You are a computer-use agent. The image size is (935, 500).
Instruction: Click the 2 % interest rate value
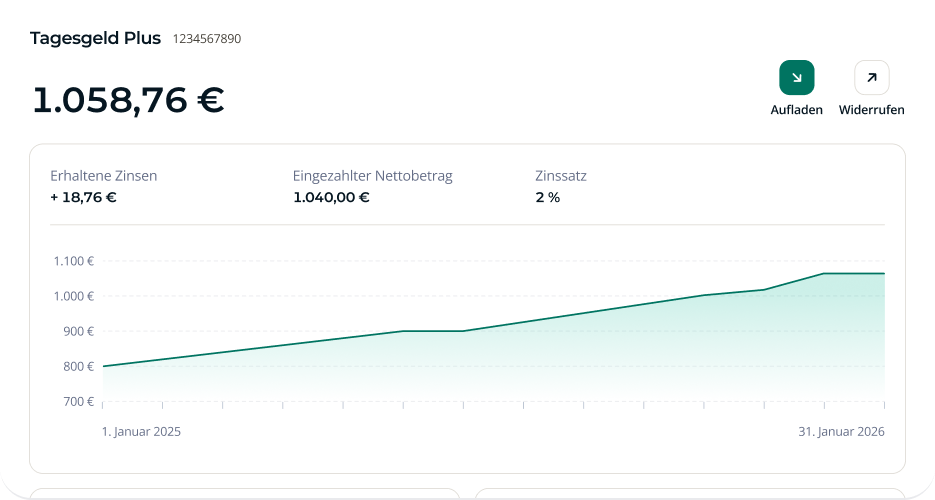(547, 197)
